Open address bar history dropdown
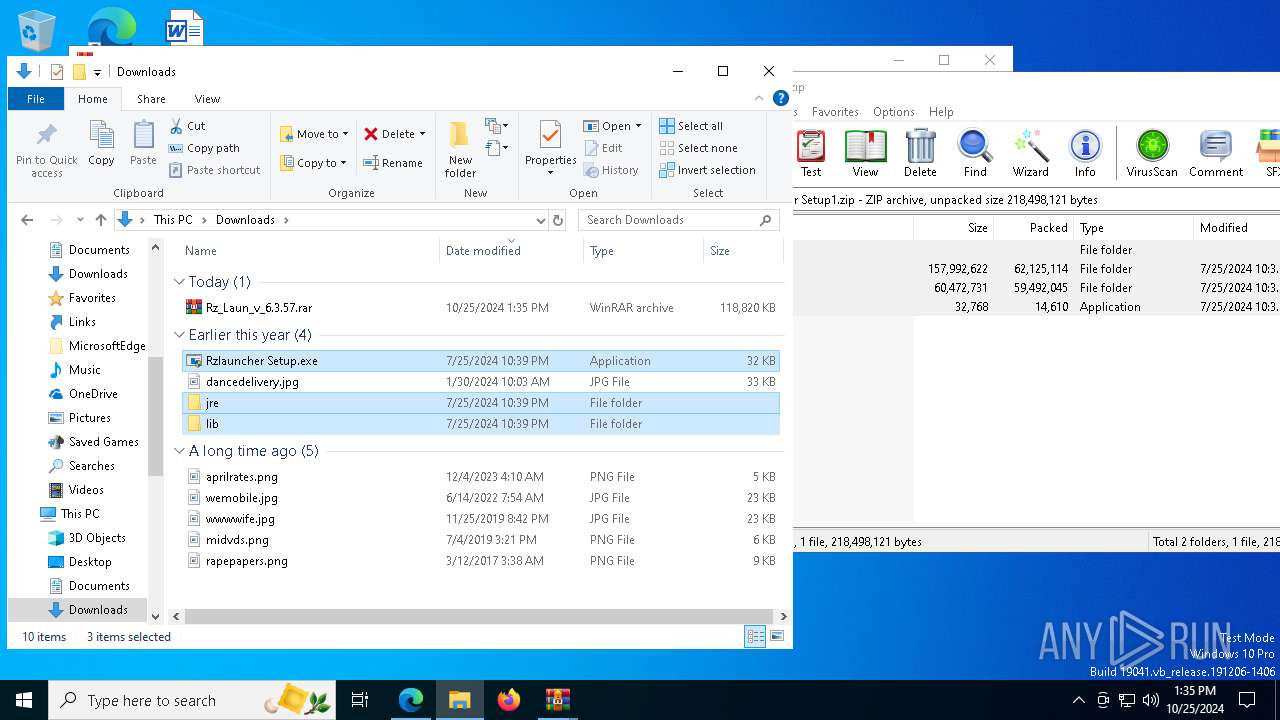The width and height of the screenshot is (1280, 720). click(x=540, y=220)
